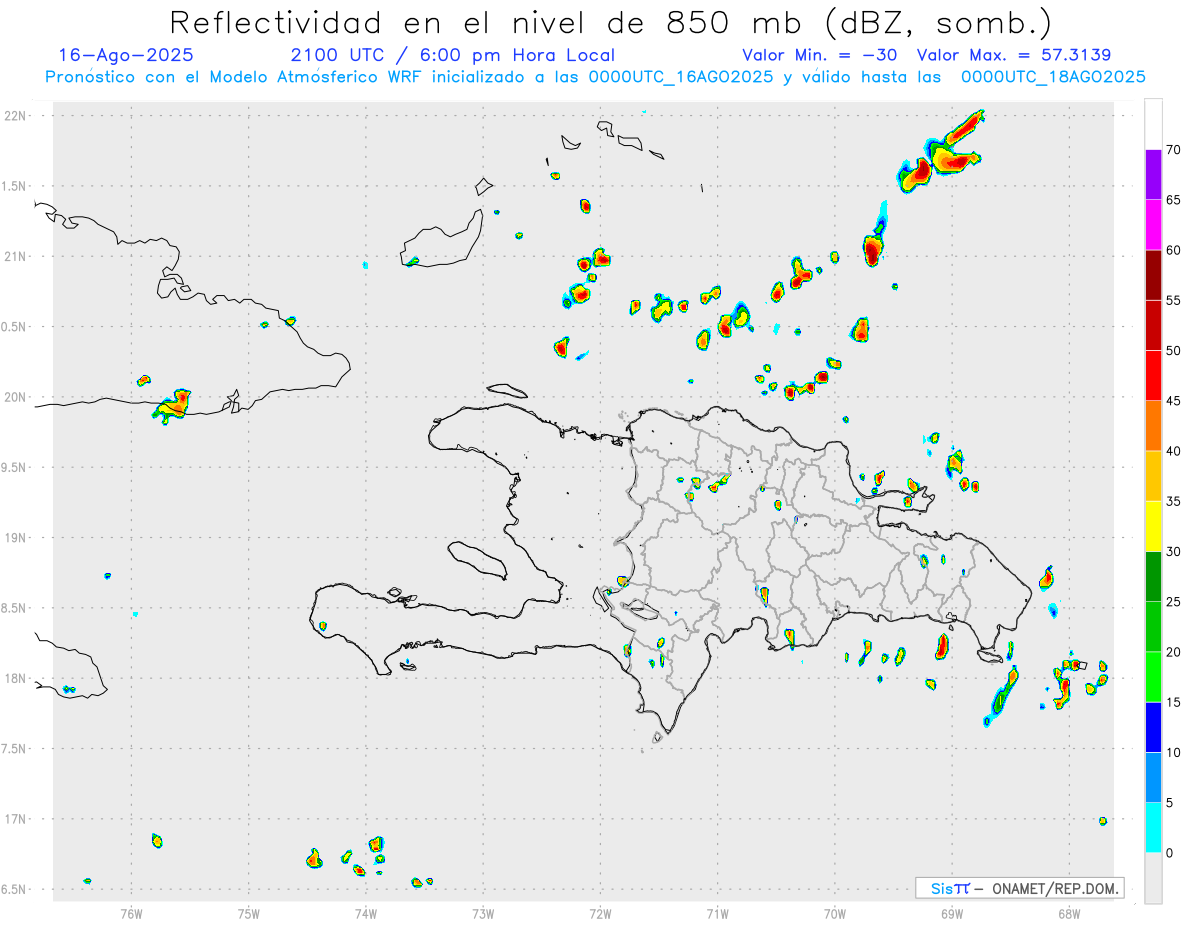Click the "70W" longitude label
The width and height of the screenshot is (1200, 927).
point(835,913)
